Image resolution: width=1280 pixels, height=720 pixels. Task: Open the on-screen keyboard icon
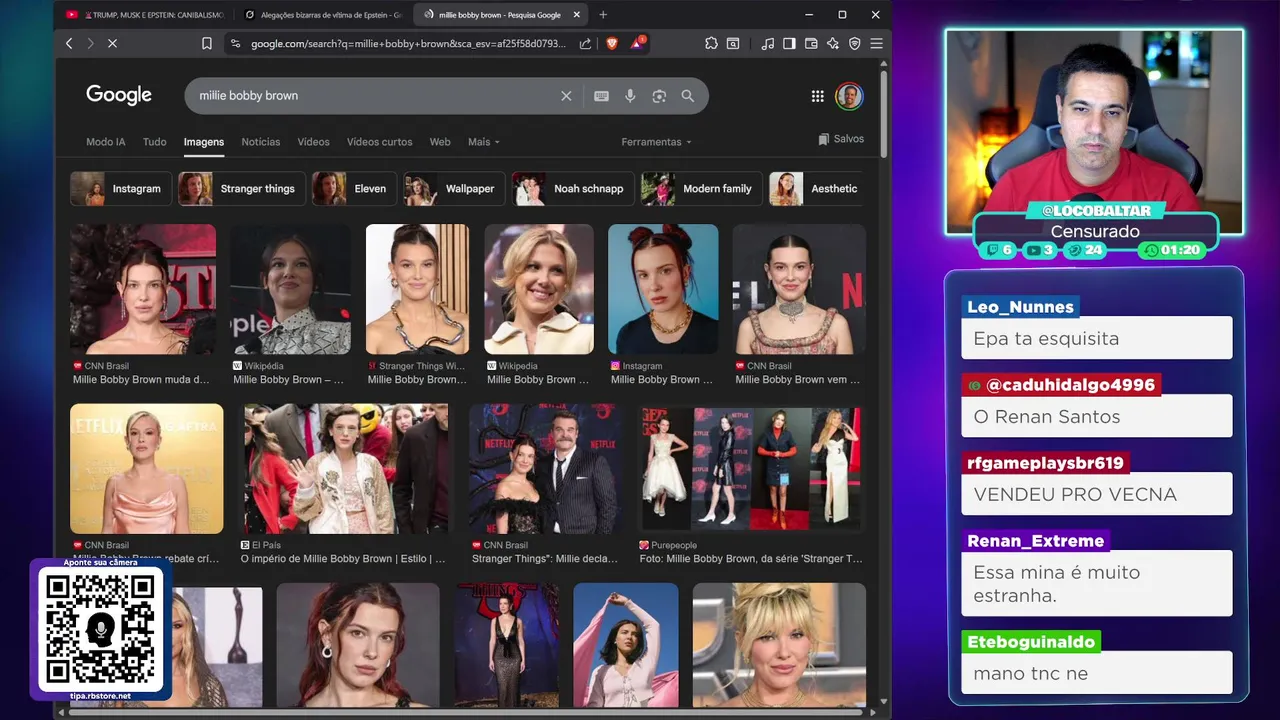click(x=601, y=96)
